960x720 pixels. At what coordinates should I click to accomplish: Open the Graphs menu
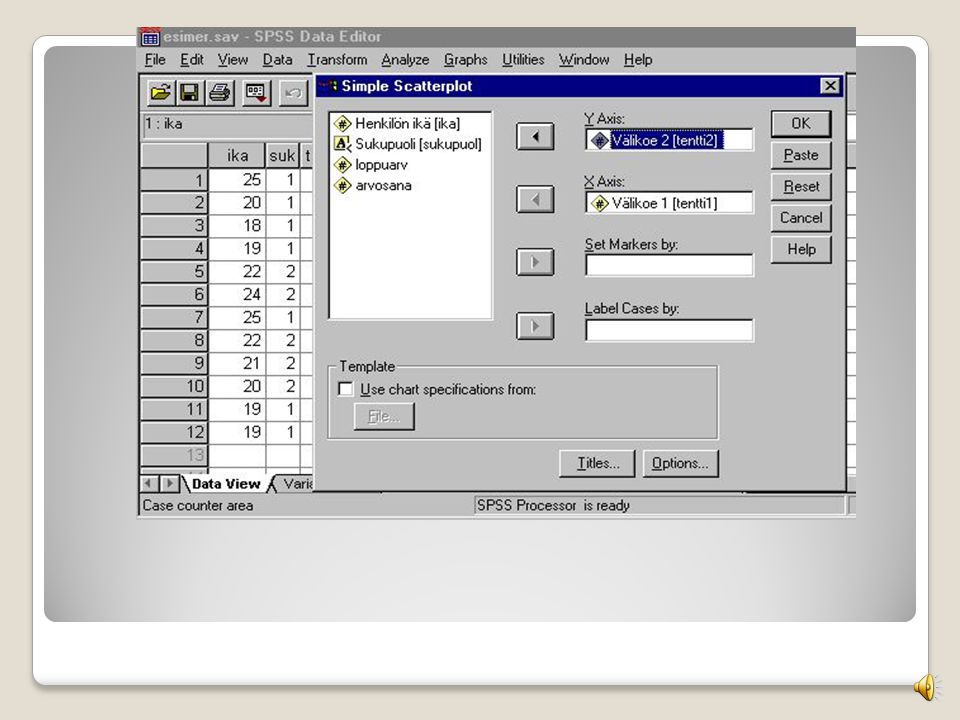(x=465, y=59)
